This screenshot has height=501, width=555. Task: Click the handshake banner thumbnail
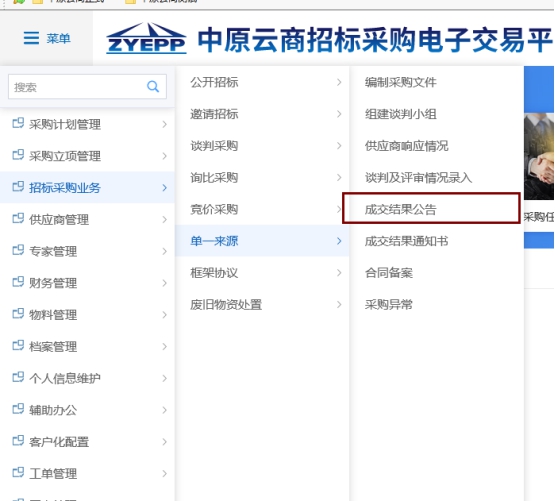point(539,156)
